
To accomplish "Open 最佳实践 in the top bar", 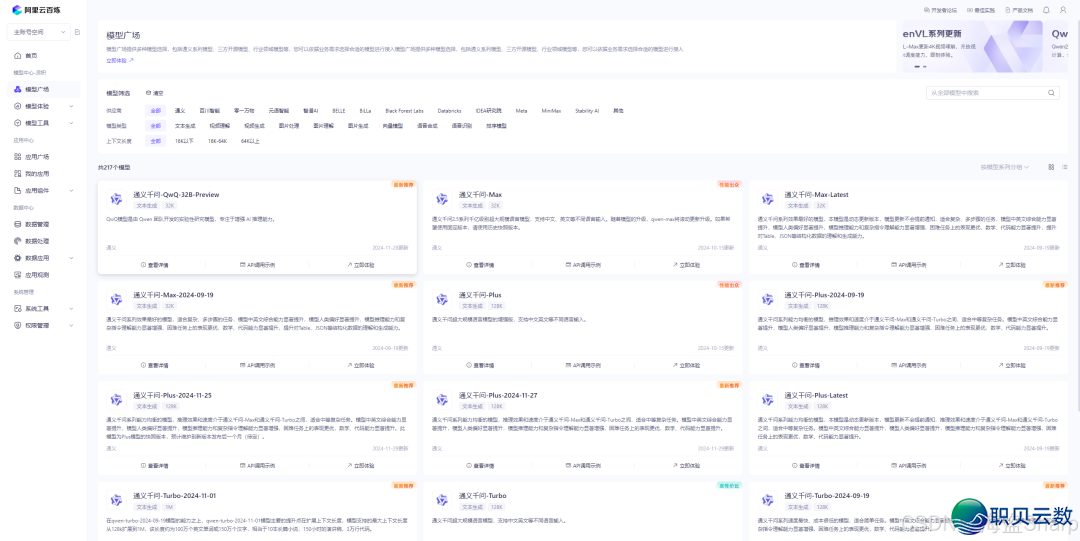I will [981, 10].
